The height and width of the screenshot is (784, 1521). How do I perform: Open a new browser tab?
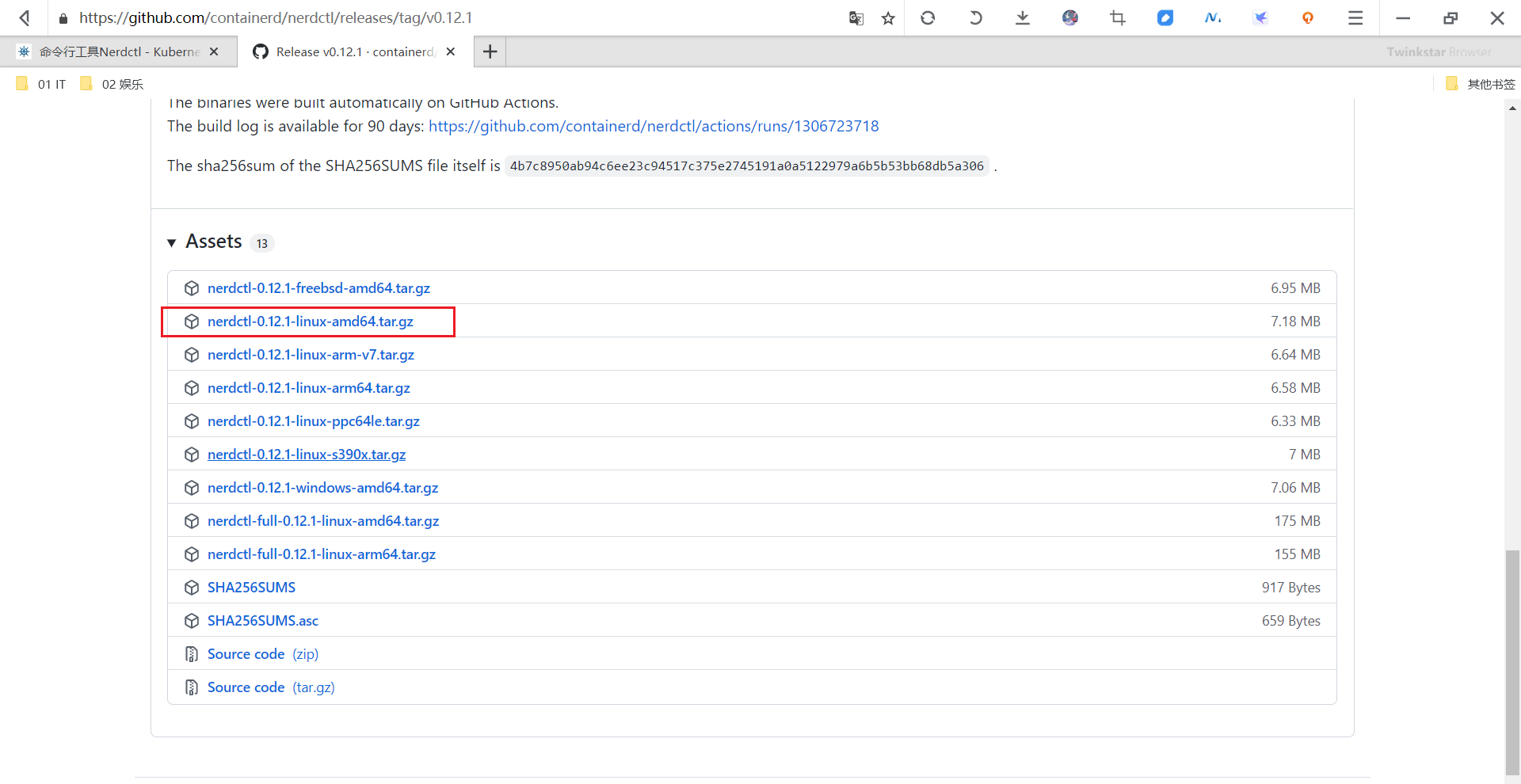pos(490,51)
